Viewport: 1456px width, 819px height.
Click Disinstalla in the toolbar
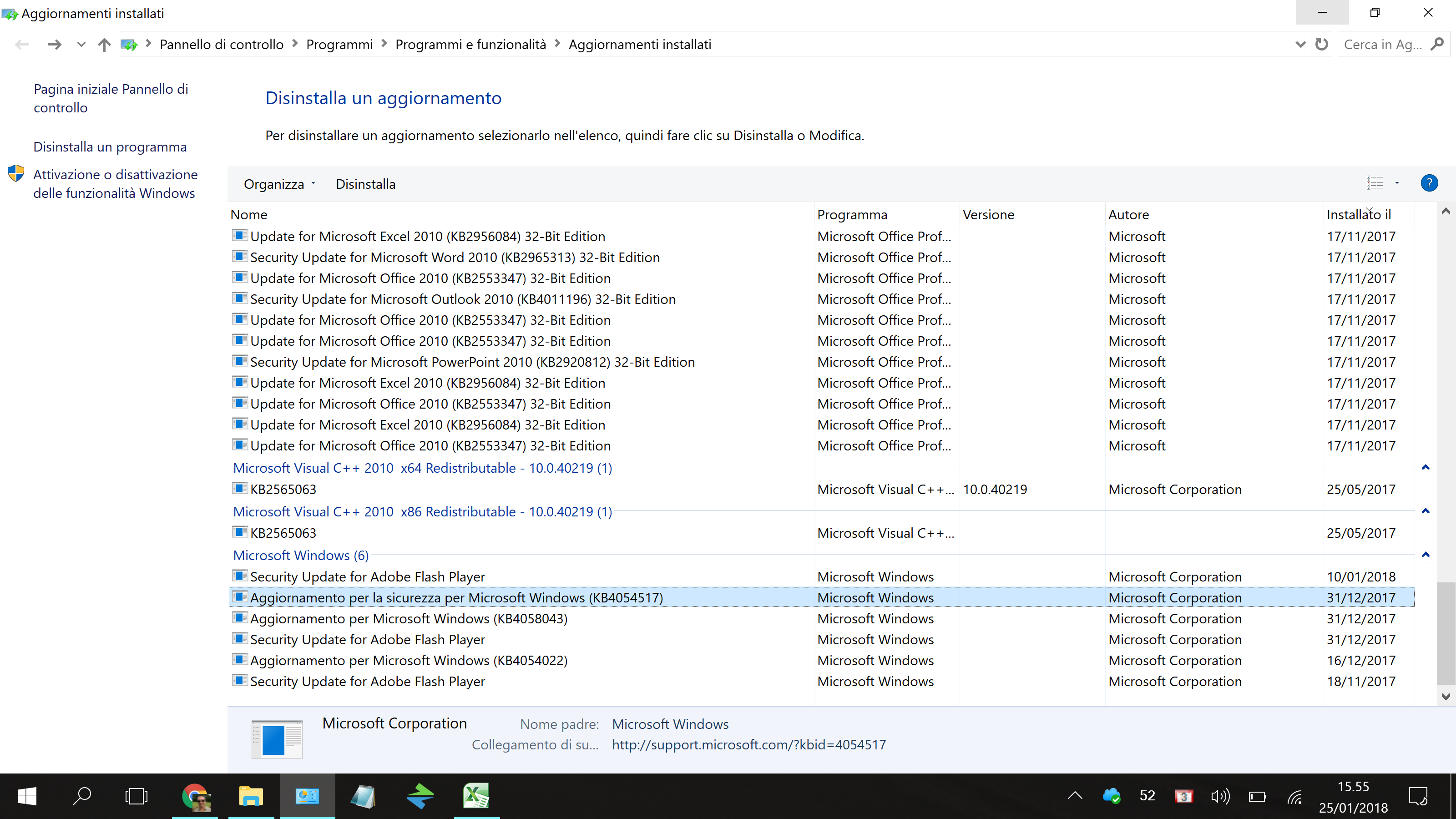point(365,184)
